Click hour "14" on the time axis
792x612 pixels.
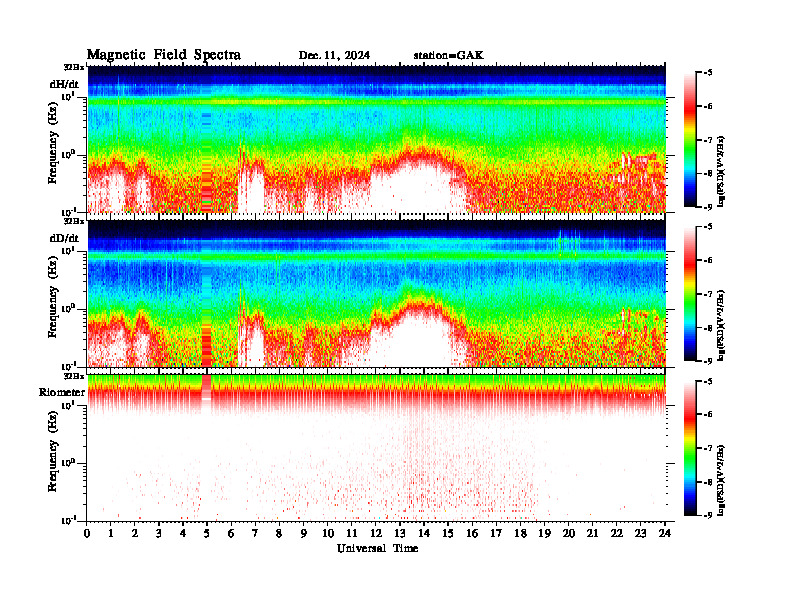pyautogui.click(x=424, y=533)
